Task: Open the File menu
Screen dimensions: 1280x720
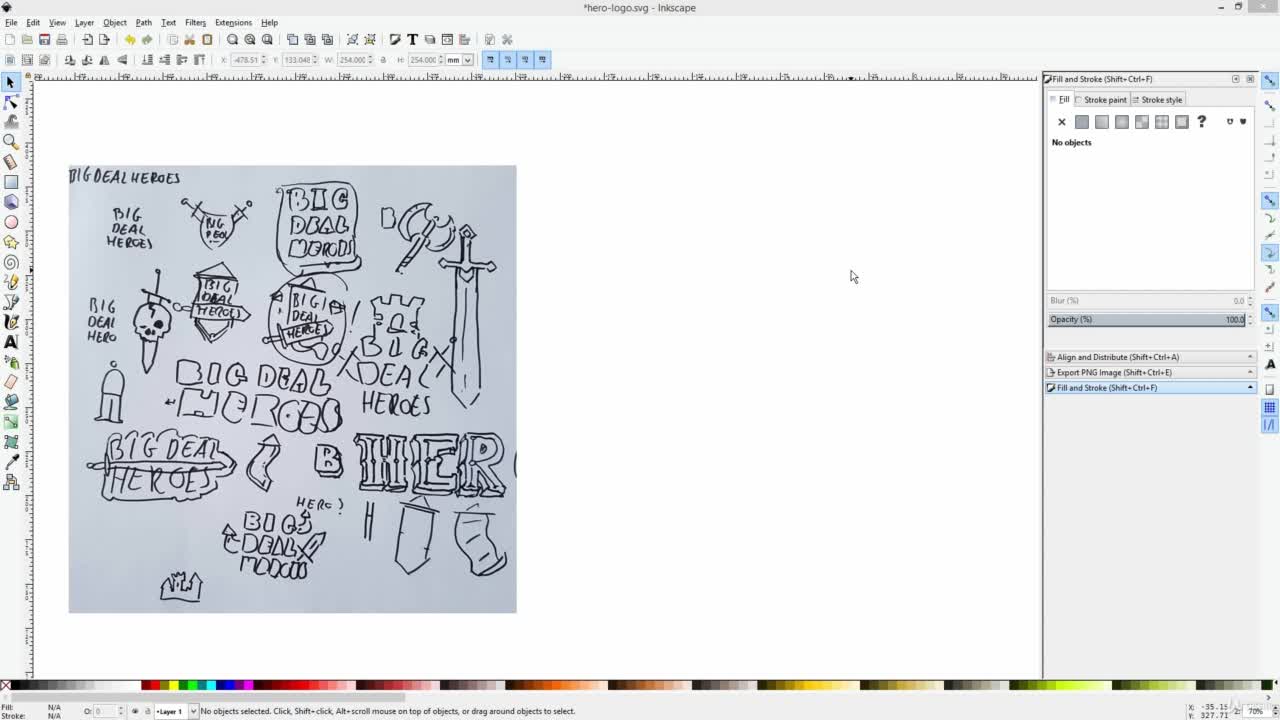Action: [x=11, y=22]
